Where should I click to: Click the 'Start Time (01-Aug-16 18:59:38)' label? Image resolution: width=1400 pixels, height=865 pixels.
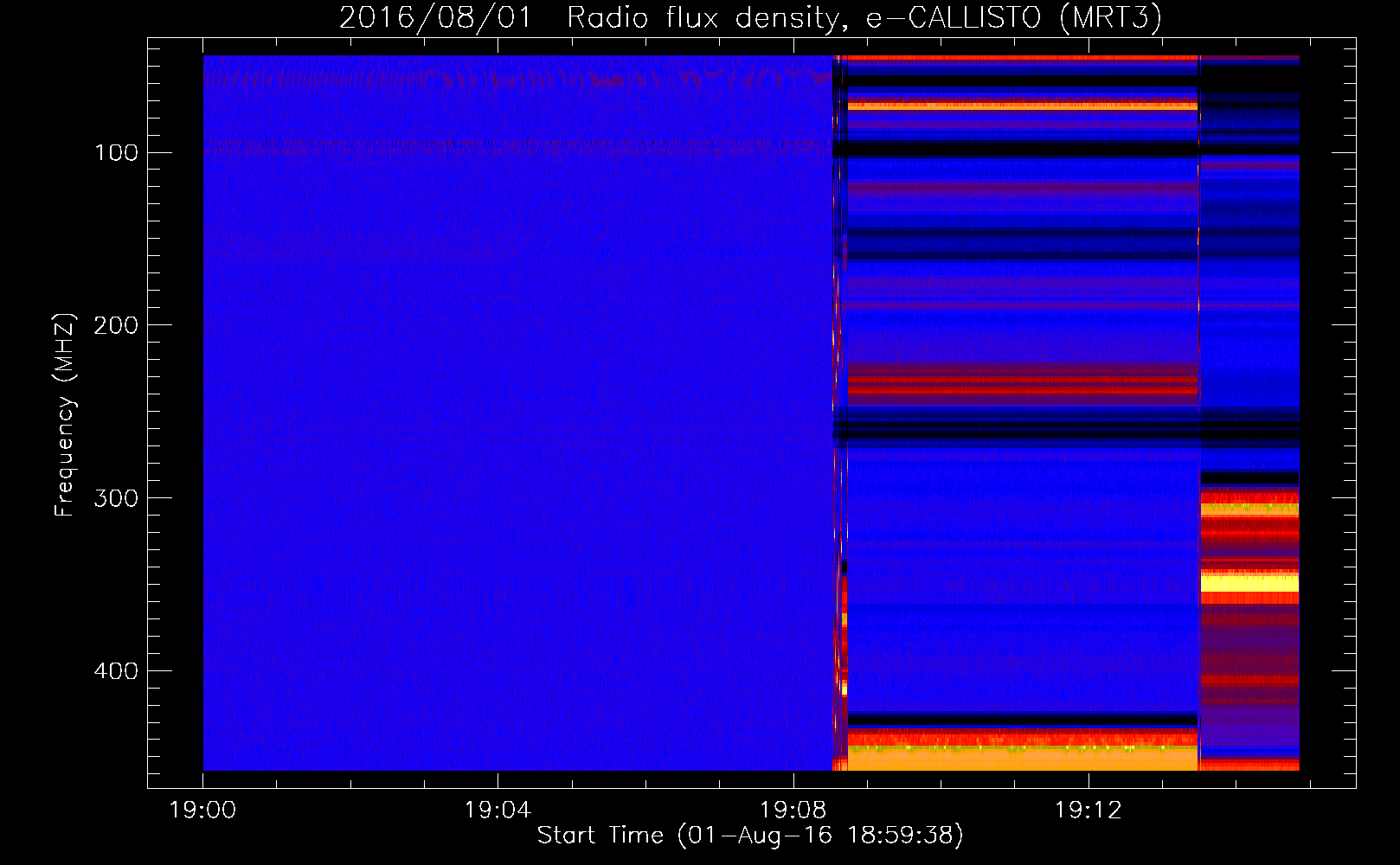tap(750, 836)
